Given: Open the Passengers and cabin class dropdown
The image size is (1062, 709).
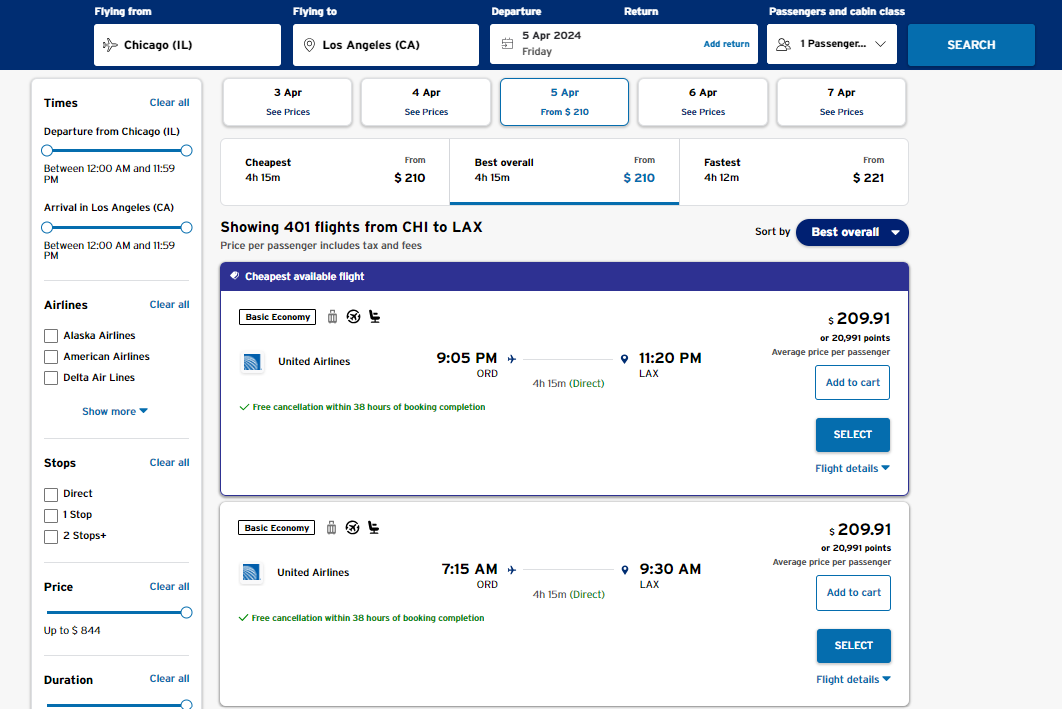Looking at the screenshot, I should click(832, 44).
